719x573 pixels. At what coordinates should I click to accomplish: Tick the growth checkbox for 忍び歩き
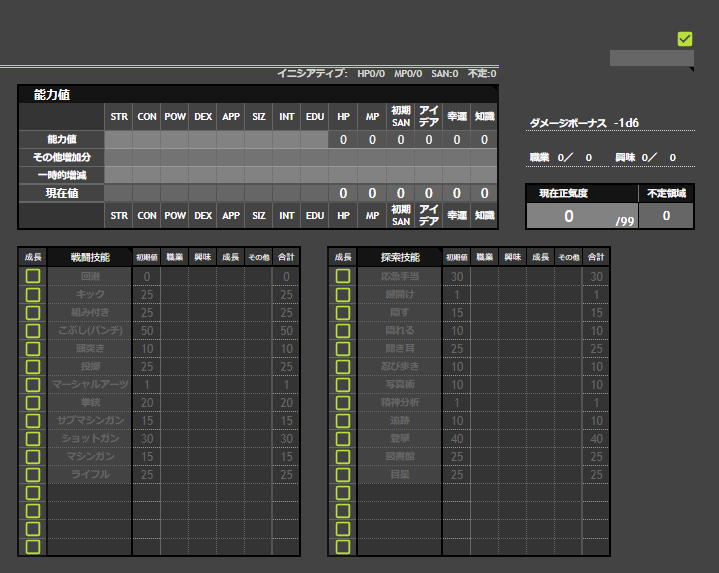(x=343, y=366)
